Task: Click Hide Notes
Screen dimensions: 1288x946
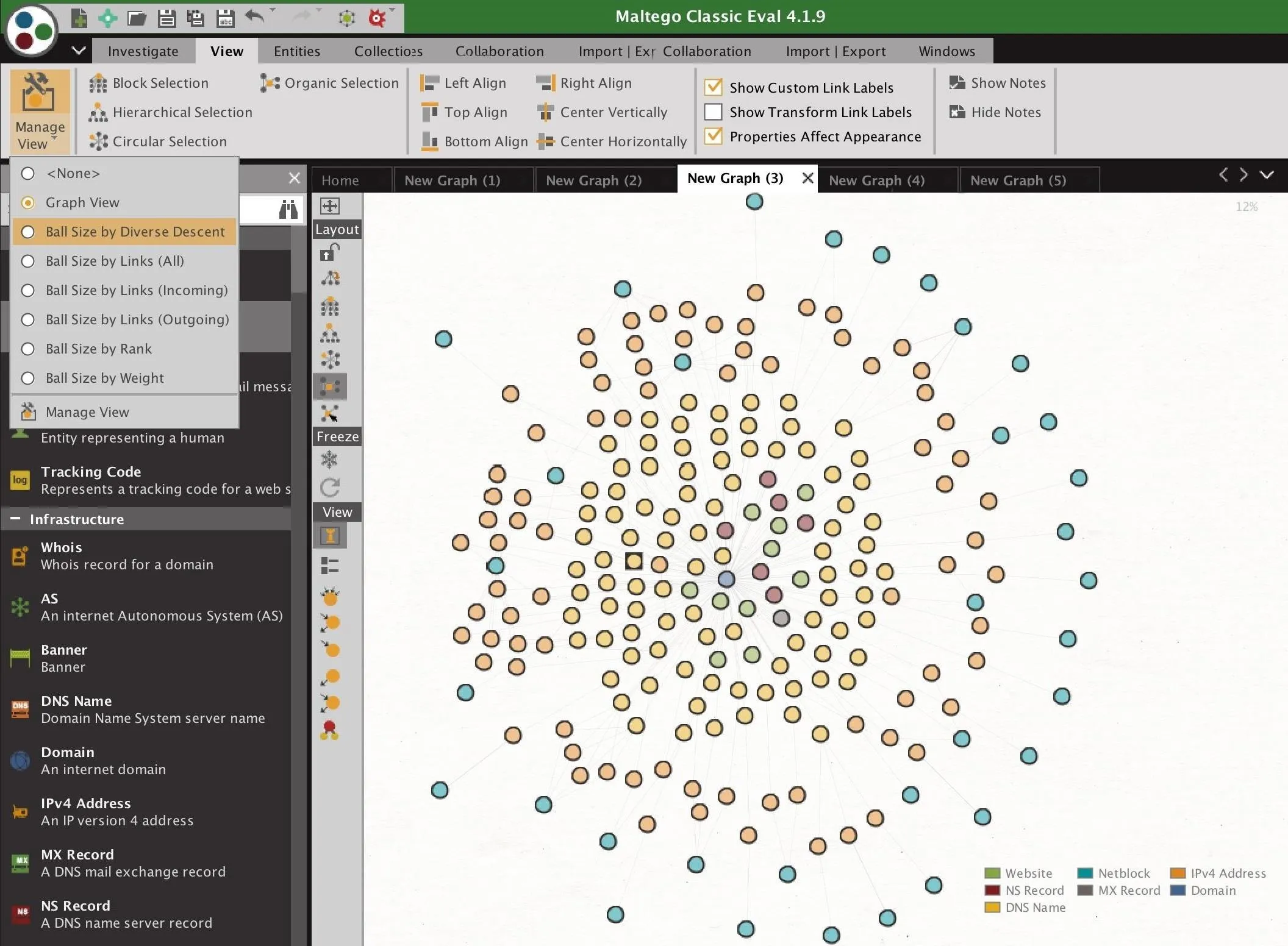Action: pos(995,112)
